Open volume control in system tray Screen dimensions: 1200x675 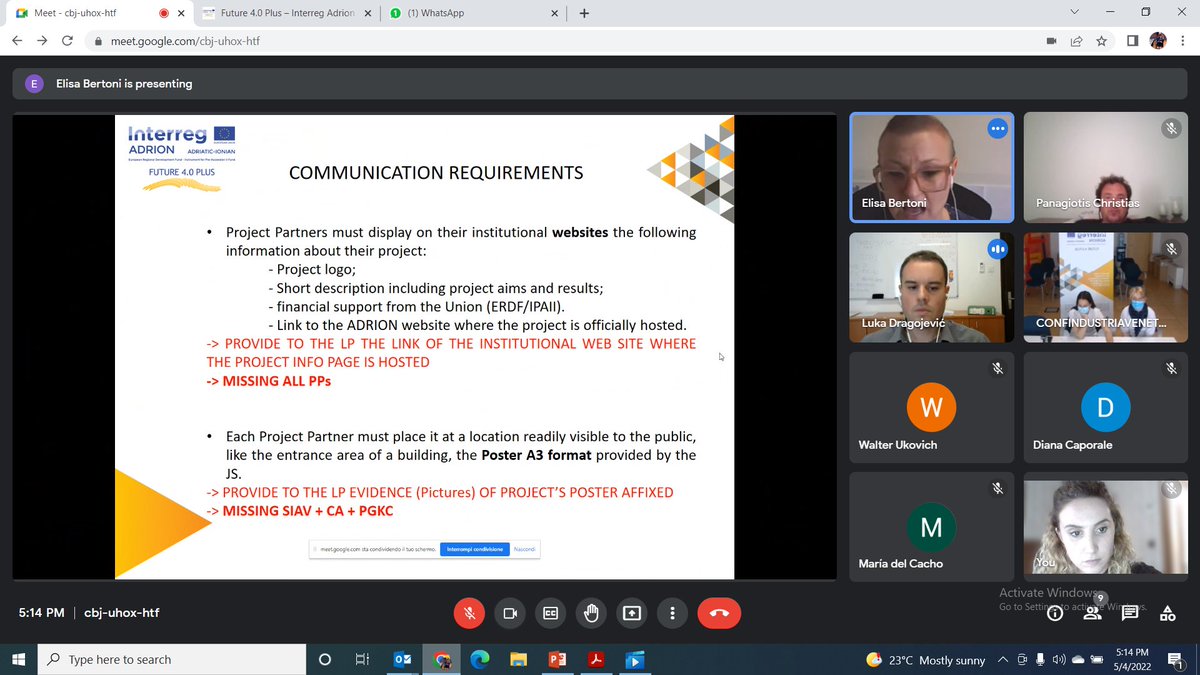tap(1057, 660)
